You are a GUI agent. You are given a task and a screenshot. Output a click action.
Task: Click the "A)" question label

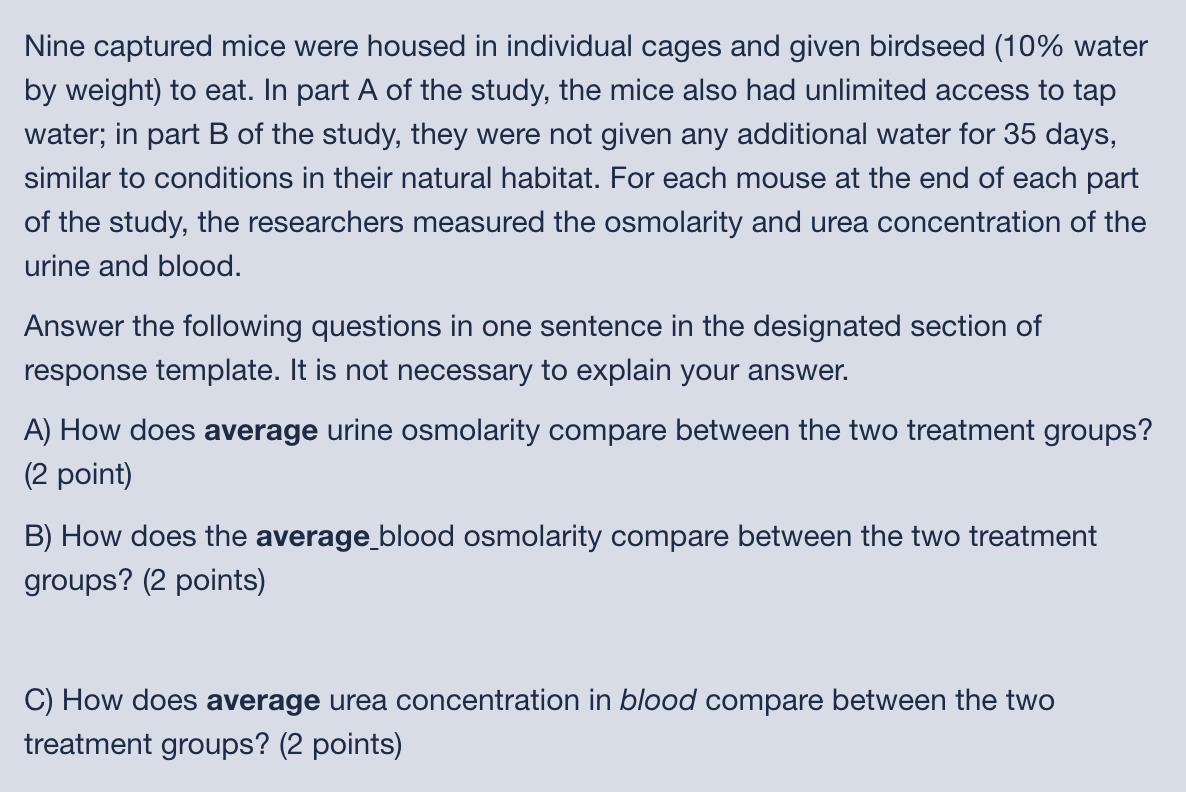38,431
